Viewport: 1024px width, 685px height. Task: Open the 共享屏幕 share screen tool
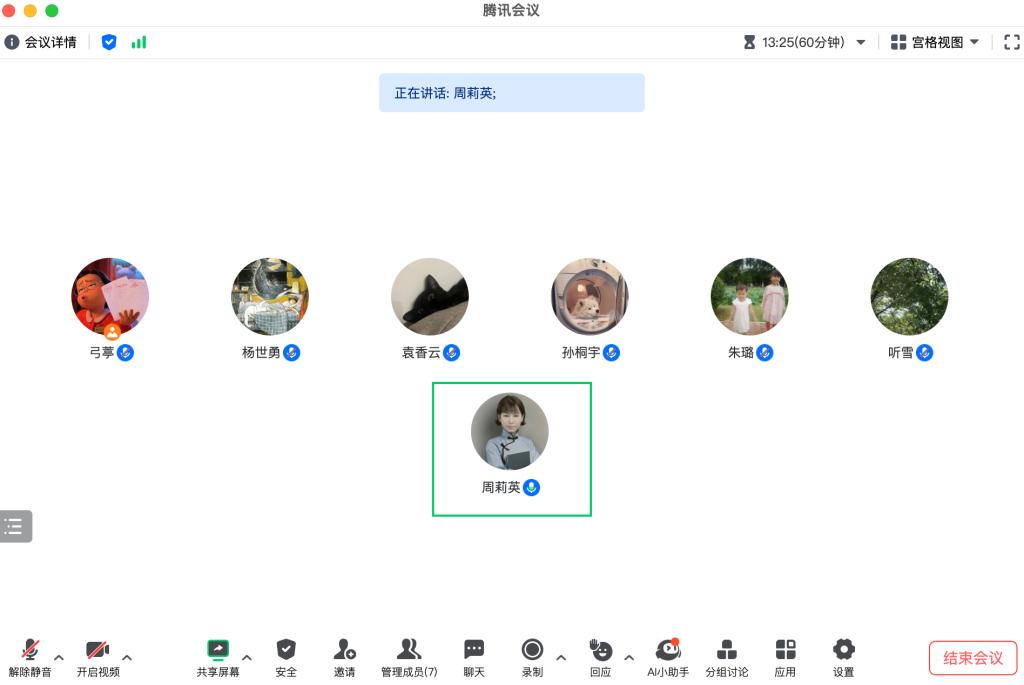coord(217,658)
